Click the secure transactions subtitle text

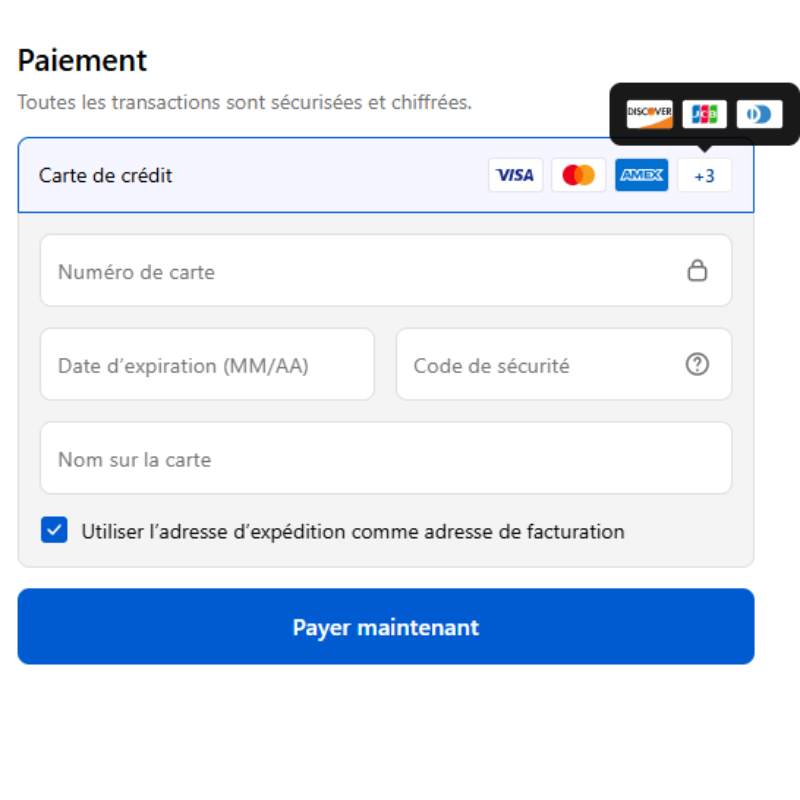(244, 102)
